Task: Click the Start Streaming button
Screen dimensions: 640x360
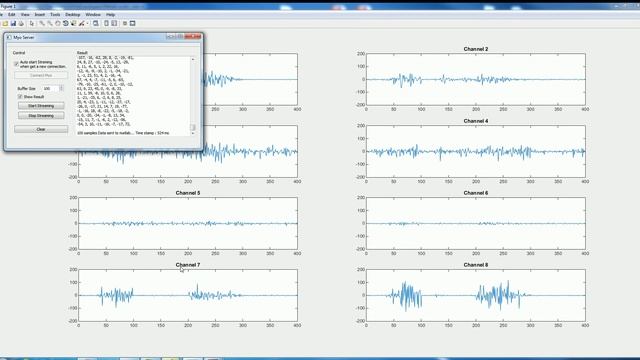Action: tap(41, 106)
